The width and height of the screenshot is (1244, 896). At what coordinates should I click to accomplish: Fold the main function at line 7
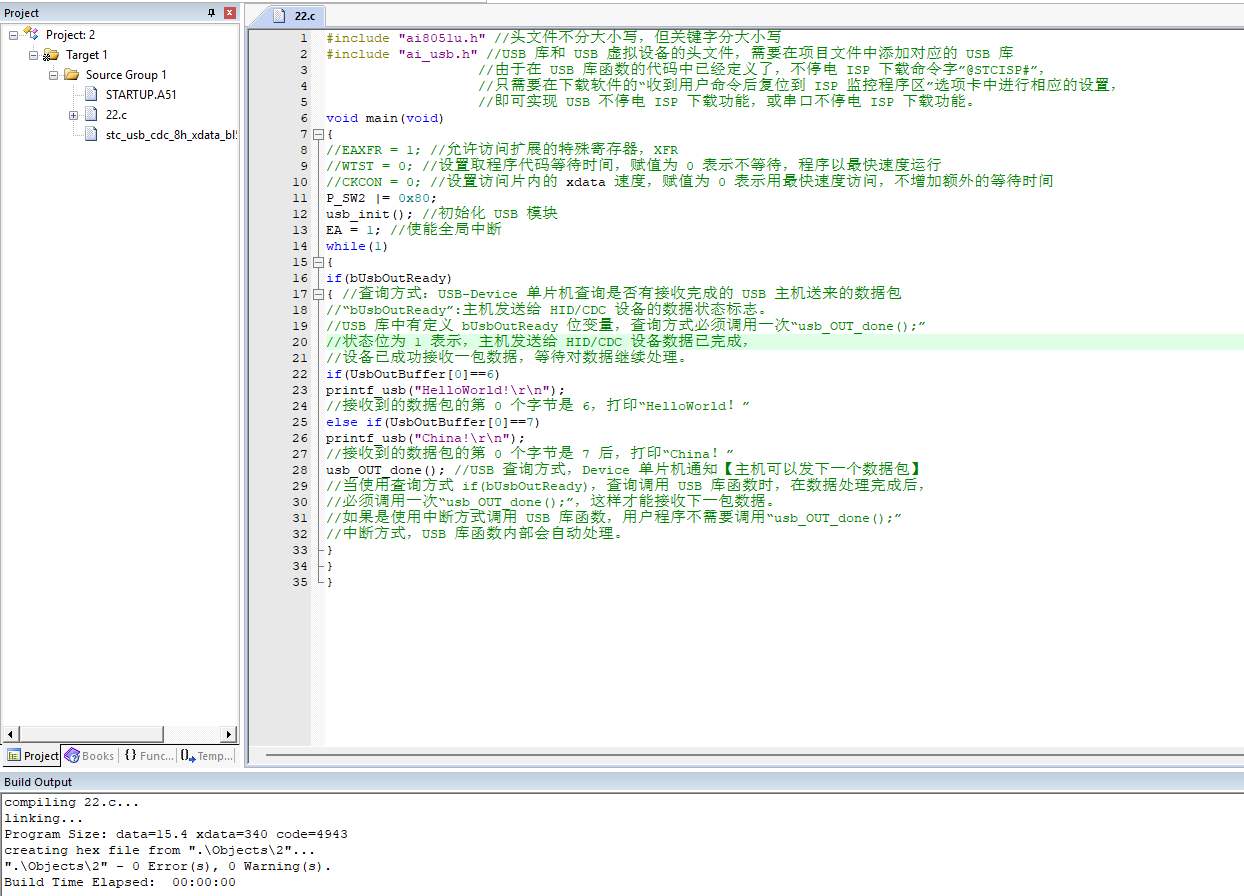tap(318, 134)
